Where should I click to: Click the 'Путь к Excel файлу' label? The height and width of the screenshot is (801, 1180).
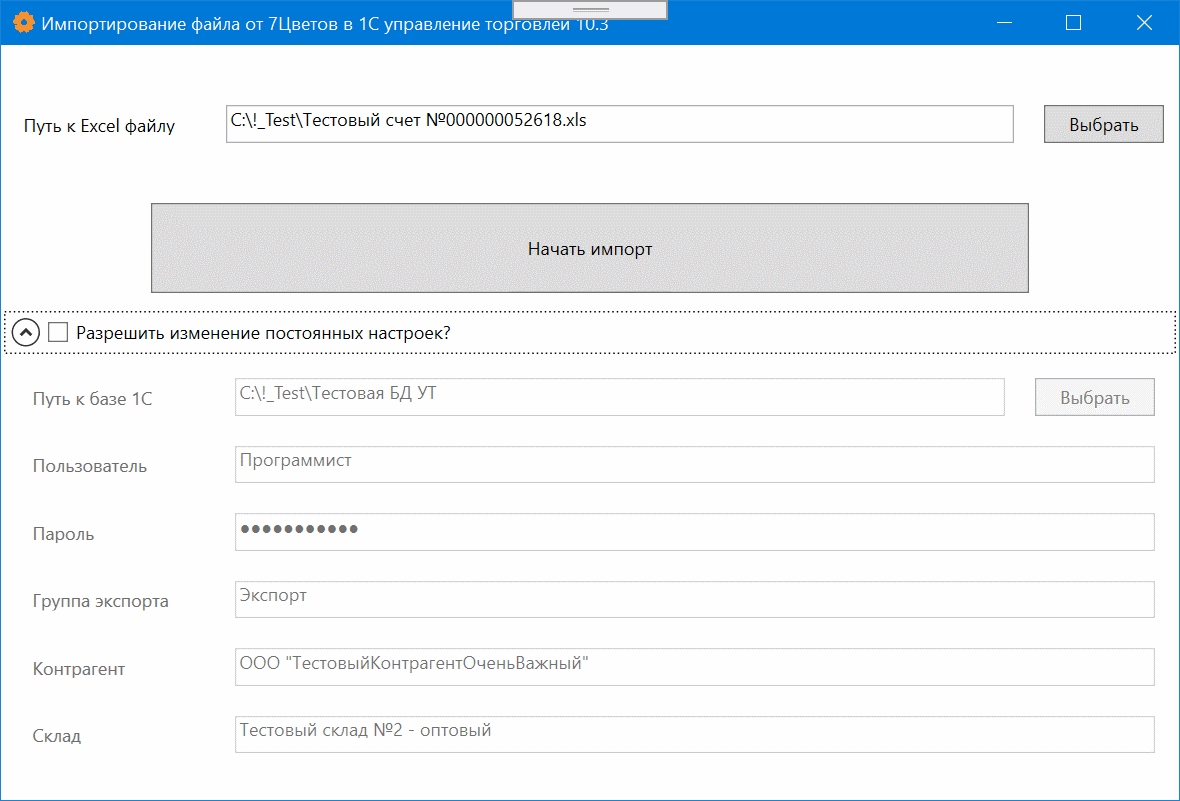[x=99, y=126]
